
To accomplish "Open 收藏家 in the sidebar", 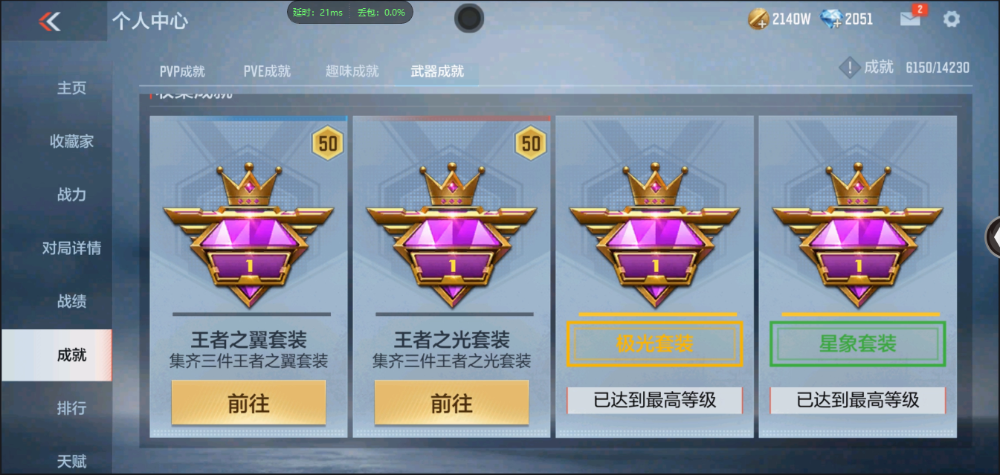I will click(71, 142).
